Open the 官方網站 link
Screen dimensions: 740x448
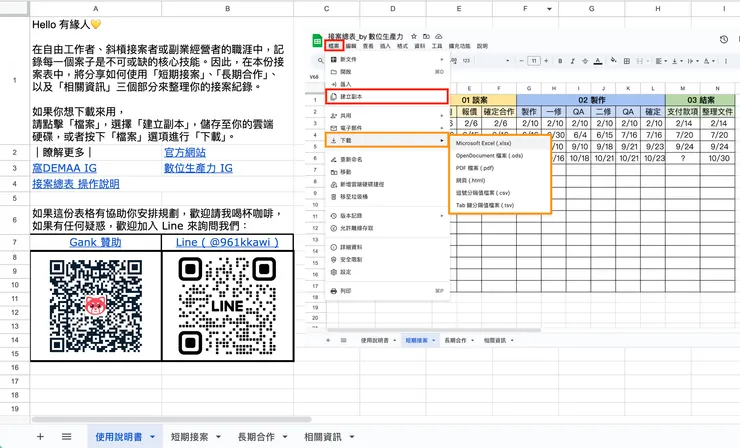pyautogui.click(x=185, y=152)
